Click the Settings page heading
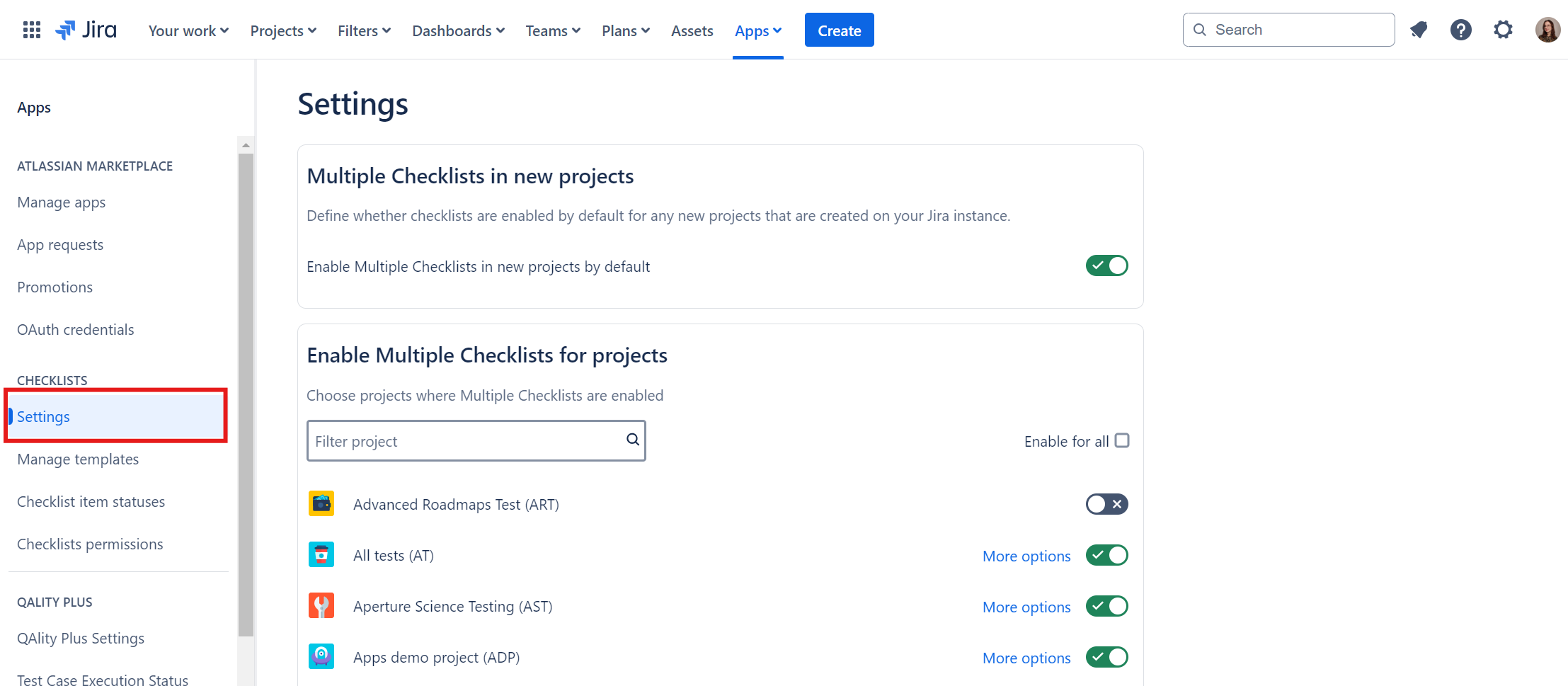This screenshot has width=1568, height=686. 353,103
